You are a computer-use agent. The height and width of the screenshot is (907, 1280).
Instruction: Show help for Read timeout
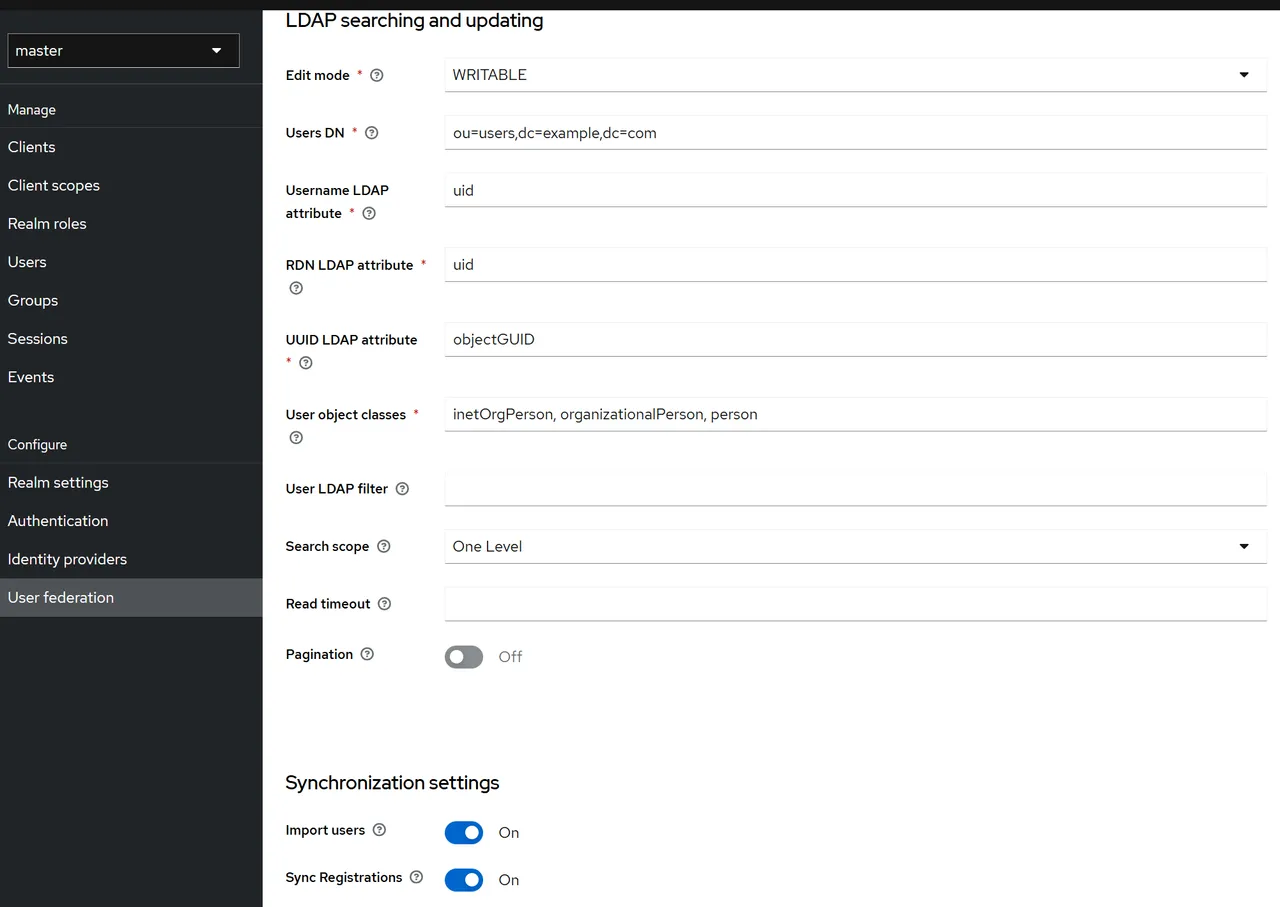[384, 604]
